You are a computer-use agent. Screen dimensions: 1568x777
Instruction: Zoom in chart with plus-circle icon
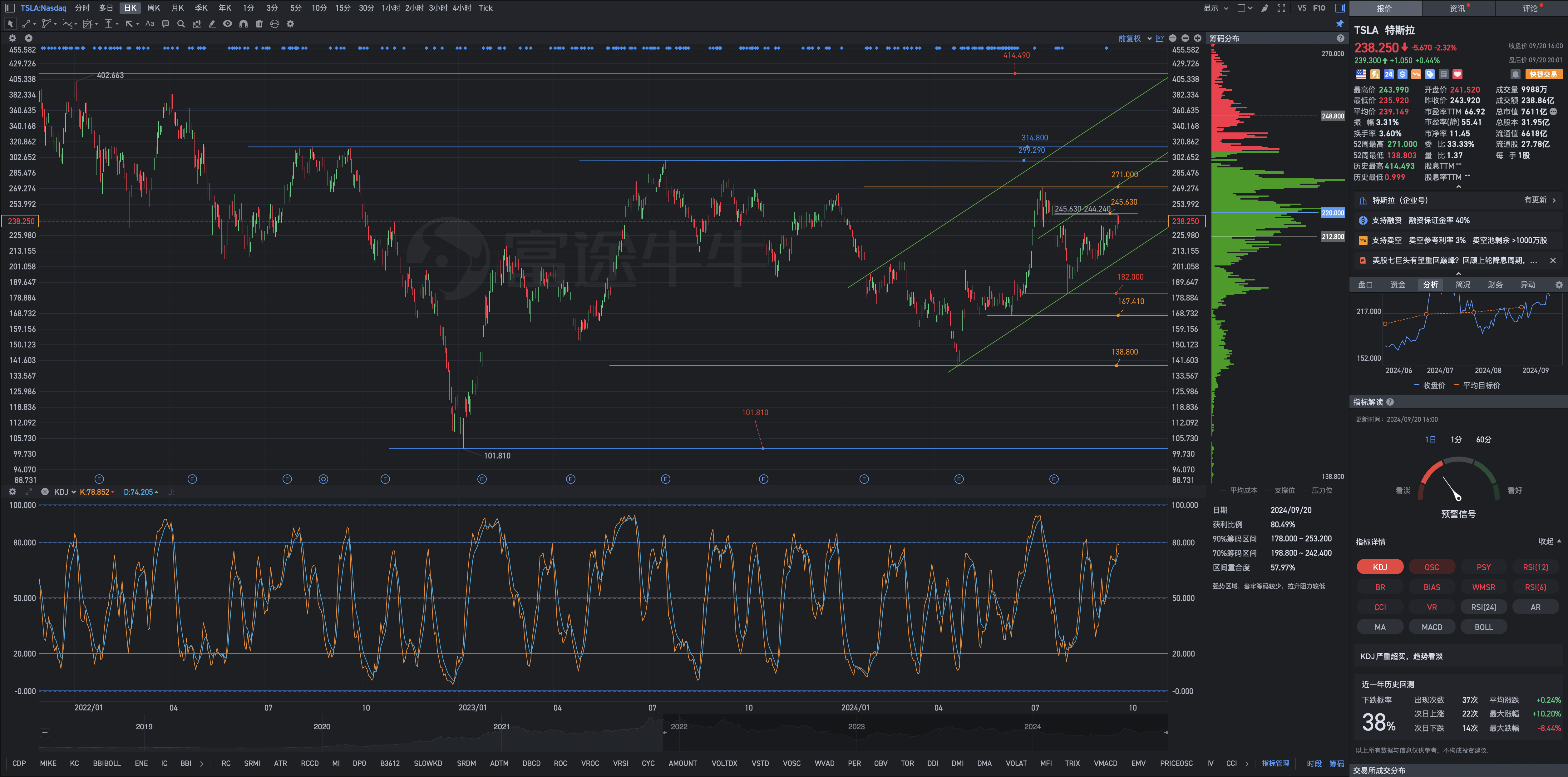click(x=1198, y=38)
